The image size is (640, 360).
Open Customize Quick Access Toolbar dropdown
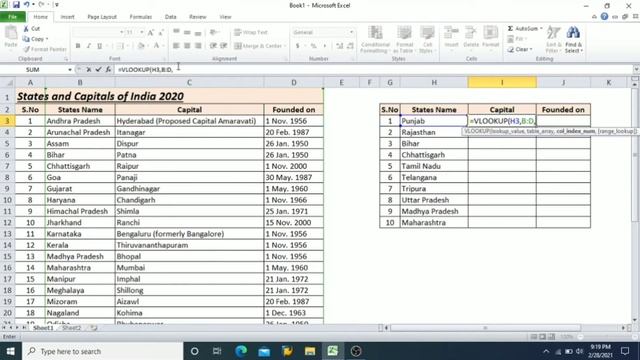click(57, 5)
